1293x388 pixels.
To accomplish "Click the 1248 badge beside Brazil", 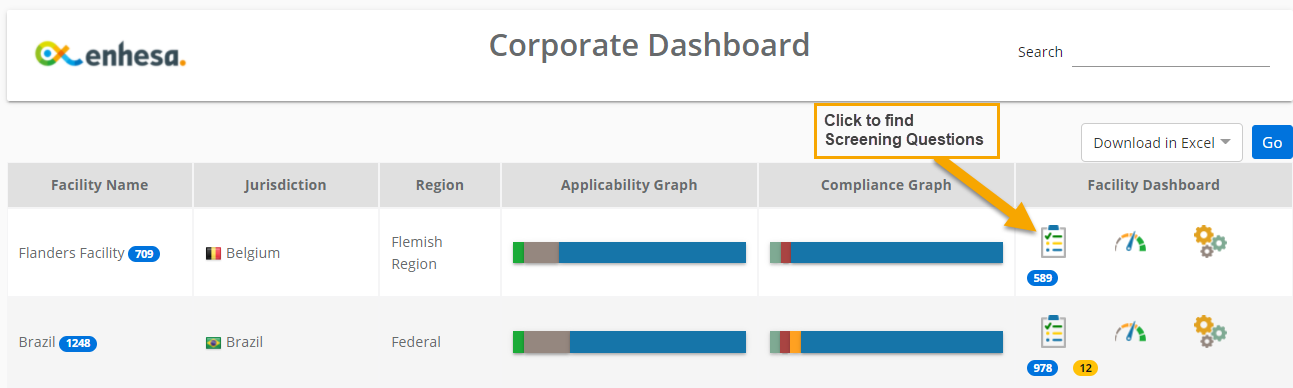I will point(78,344).
